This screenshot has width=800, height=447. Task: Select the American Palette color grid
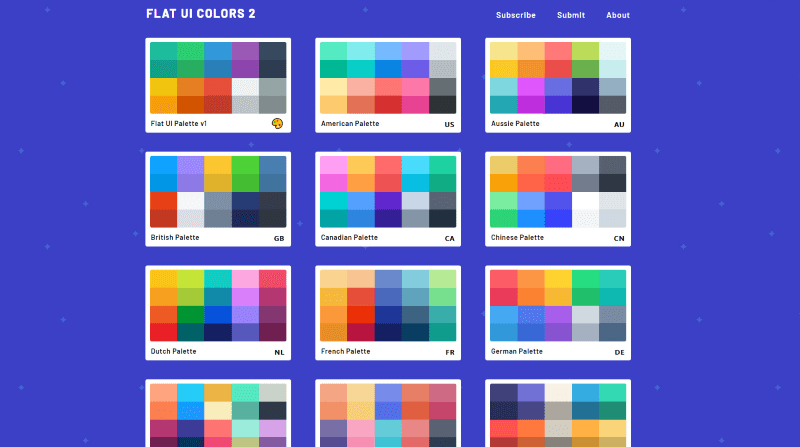click(x=388, y=78)
